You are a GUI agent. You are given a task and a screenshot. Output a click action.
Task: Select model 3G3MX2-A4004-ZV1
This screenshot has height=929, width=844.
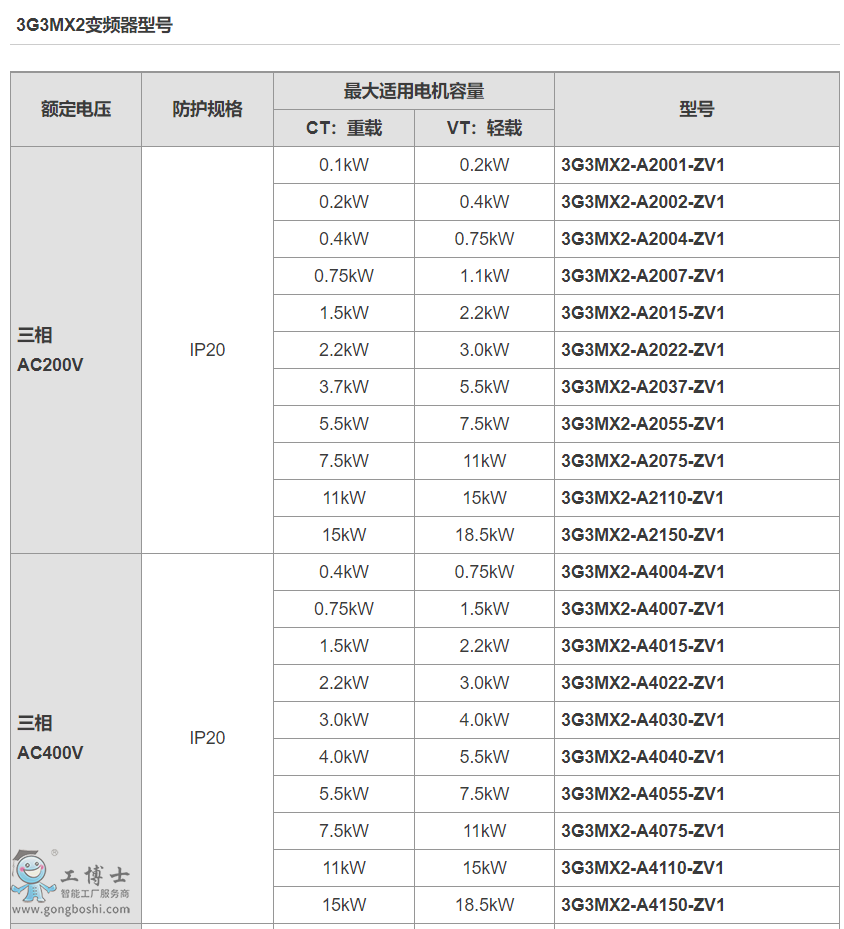click(643, 572)
